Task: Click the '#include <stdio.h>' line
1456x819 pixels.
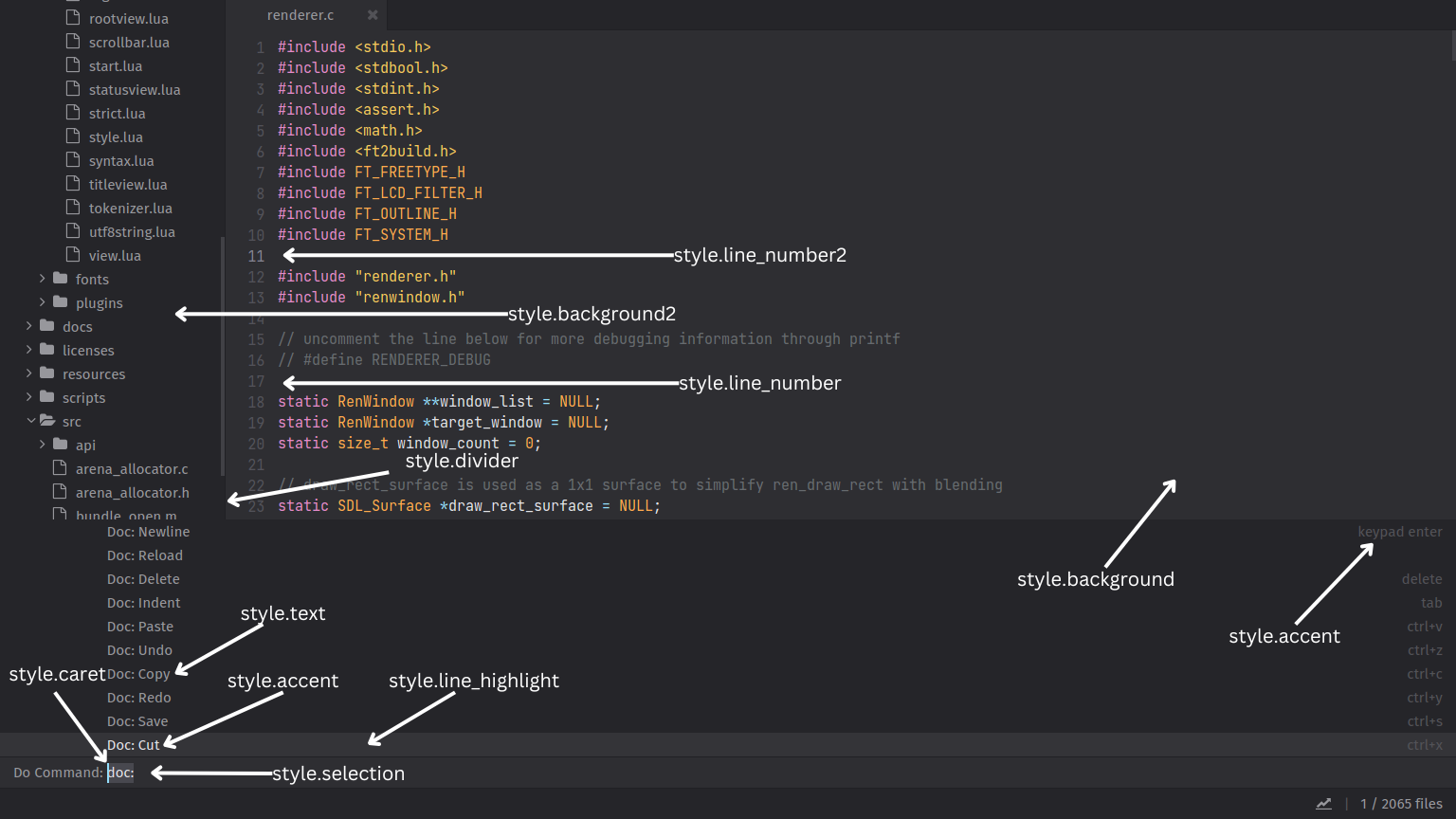Action: tap(355, 46)
